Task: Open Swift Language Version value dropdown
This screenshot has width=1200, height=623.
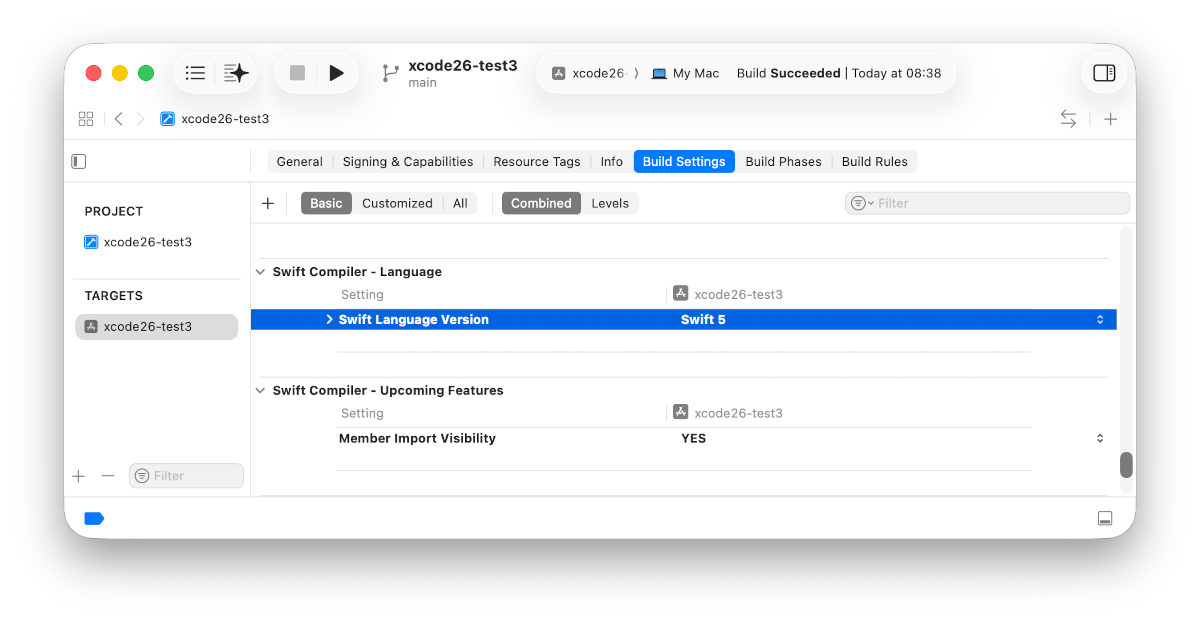Action: 1100,320
